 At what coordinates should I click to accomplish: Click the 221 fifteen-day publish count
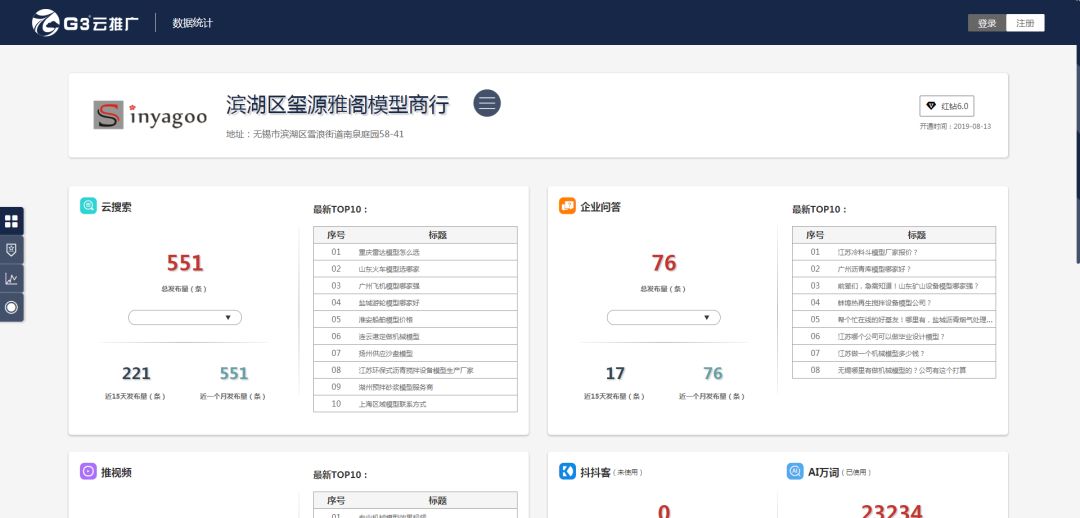(x=136, y=373)
